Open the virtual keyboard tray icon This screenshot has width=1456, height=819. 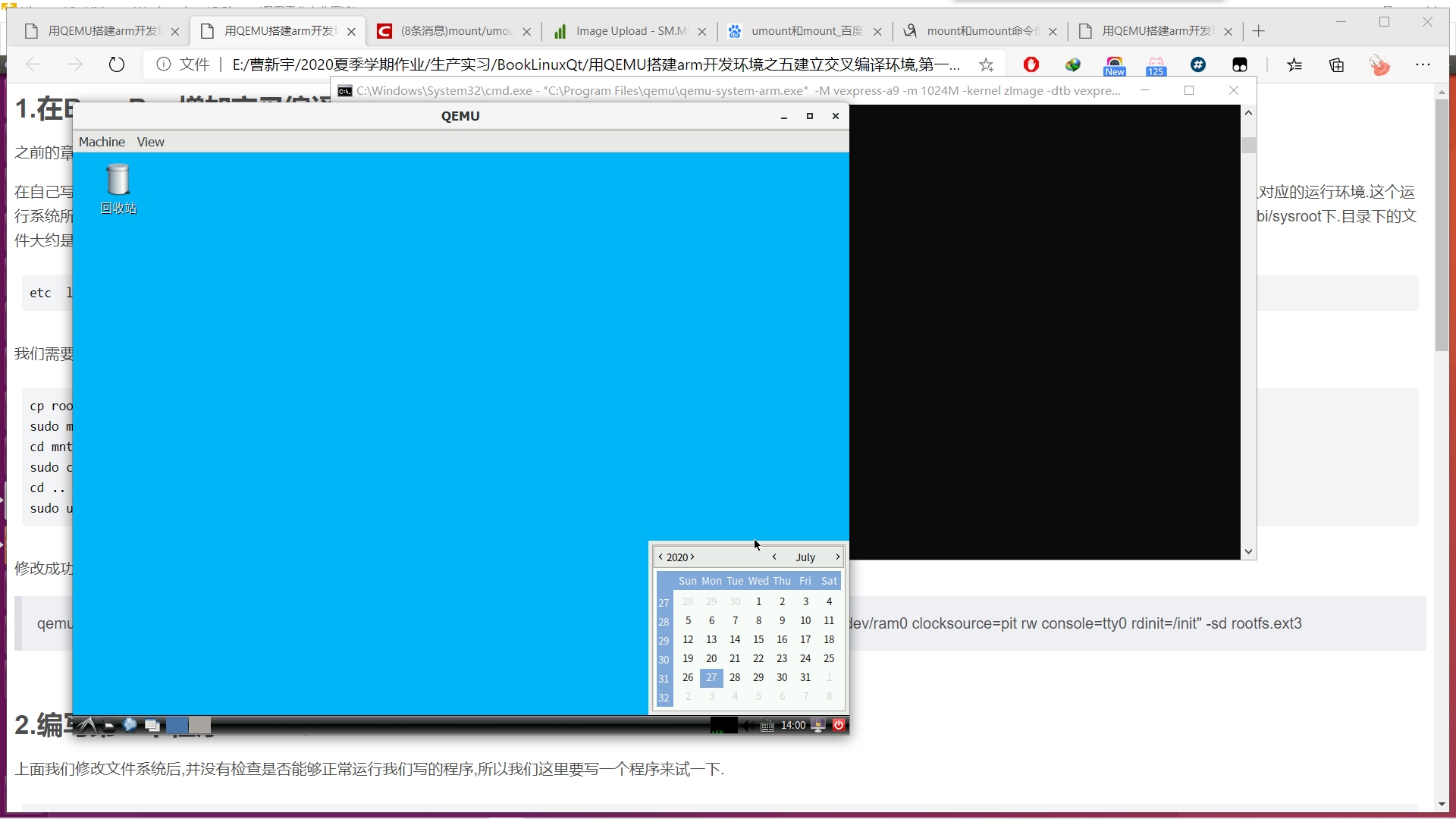(767, 726)
